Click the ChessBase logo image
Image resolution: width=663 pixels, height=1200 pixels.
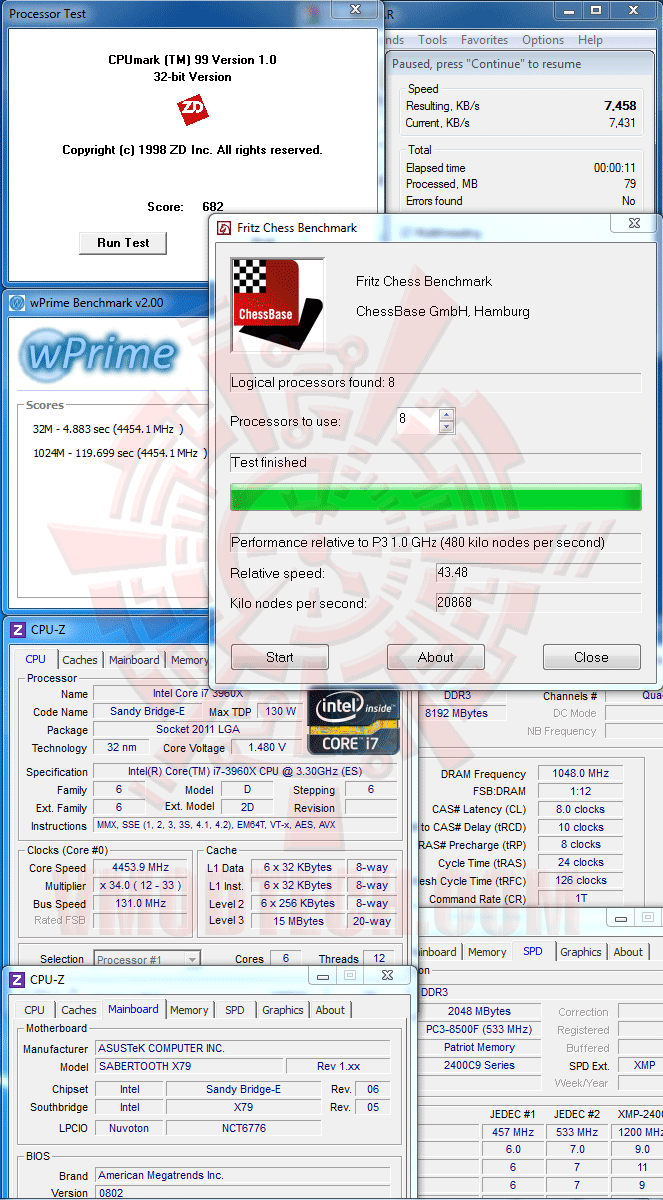[x=278, y=305]
